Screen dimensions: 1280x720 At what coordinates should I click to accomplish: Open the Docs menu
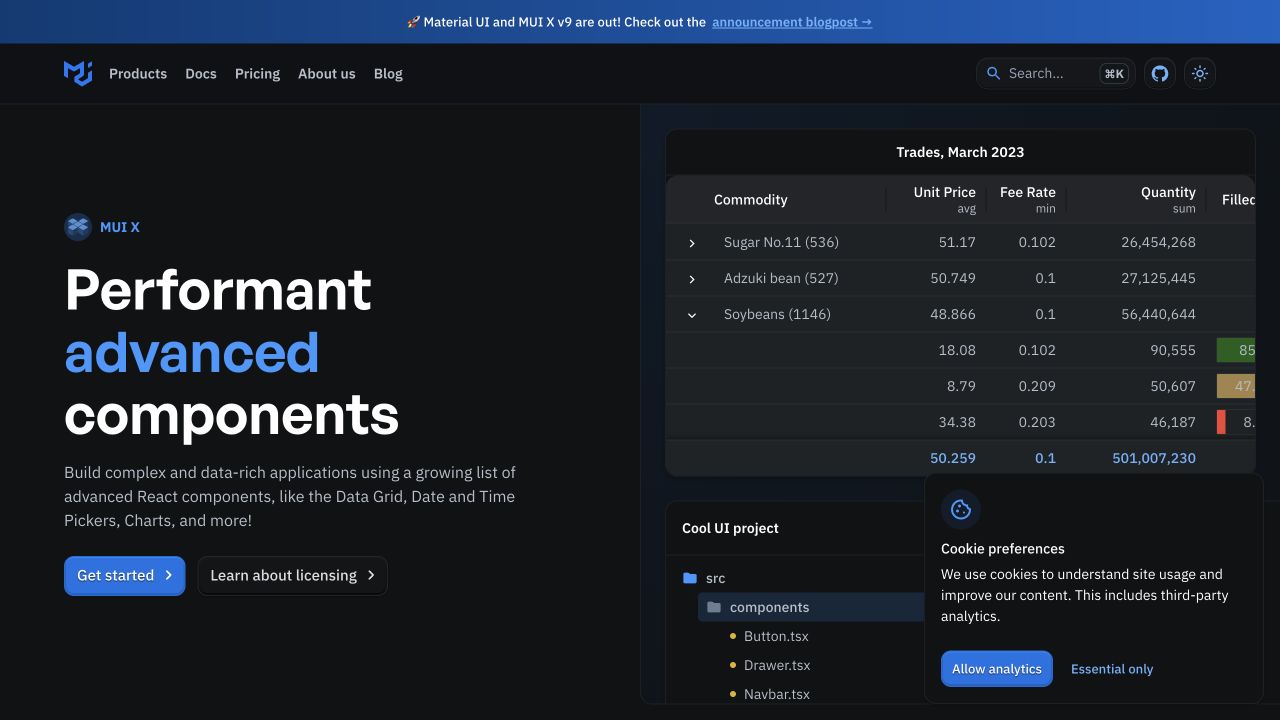click(x=201, y=73)
